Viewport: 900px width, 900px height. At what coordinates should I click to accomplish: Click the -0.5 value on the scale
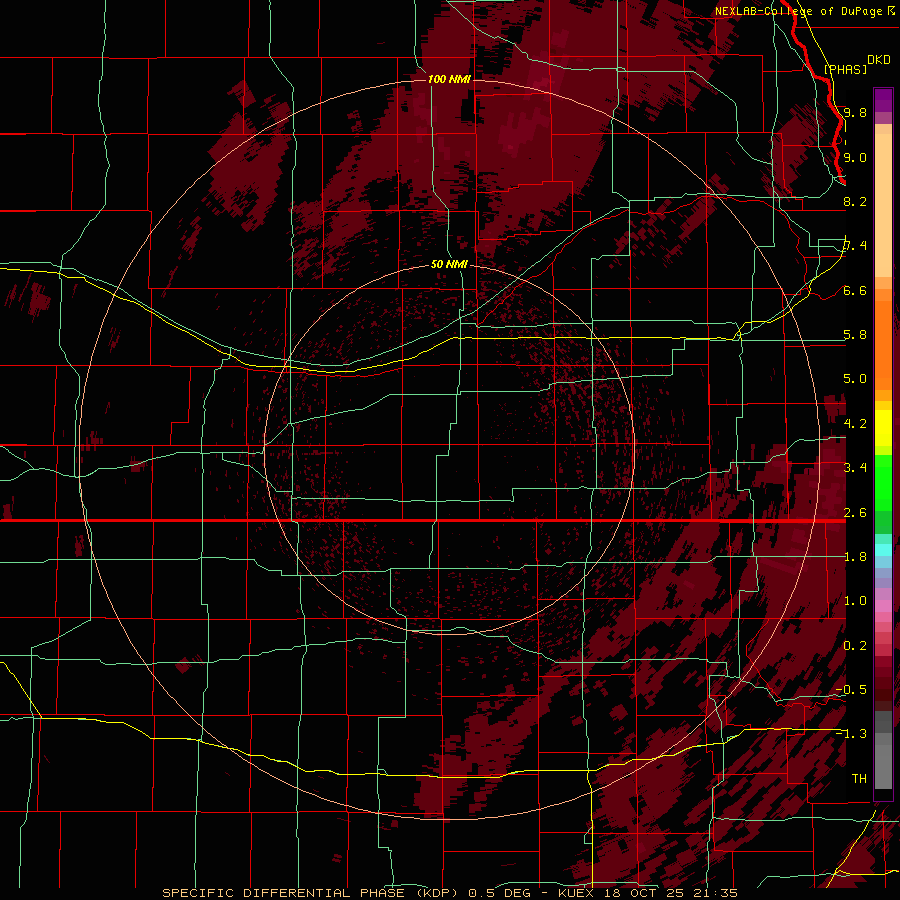(851, 690)
